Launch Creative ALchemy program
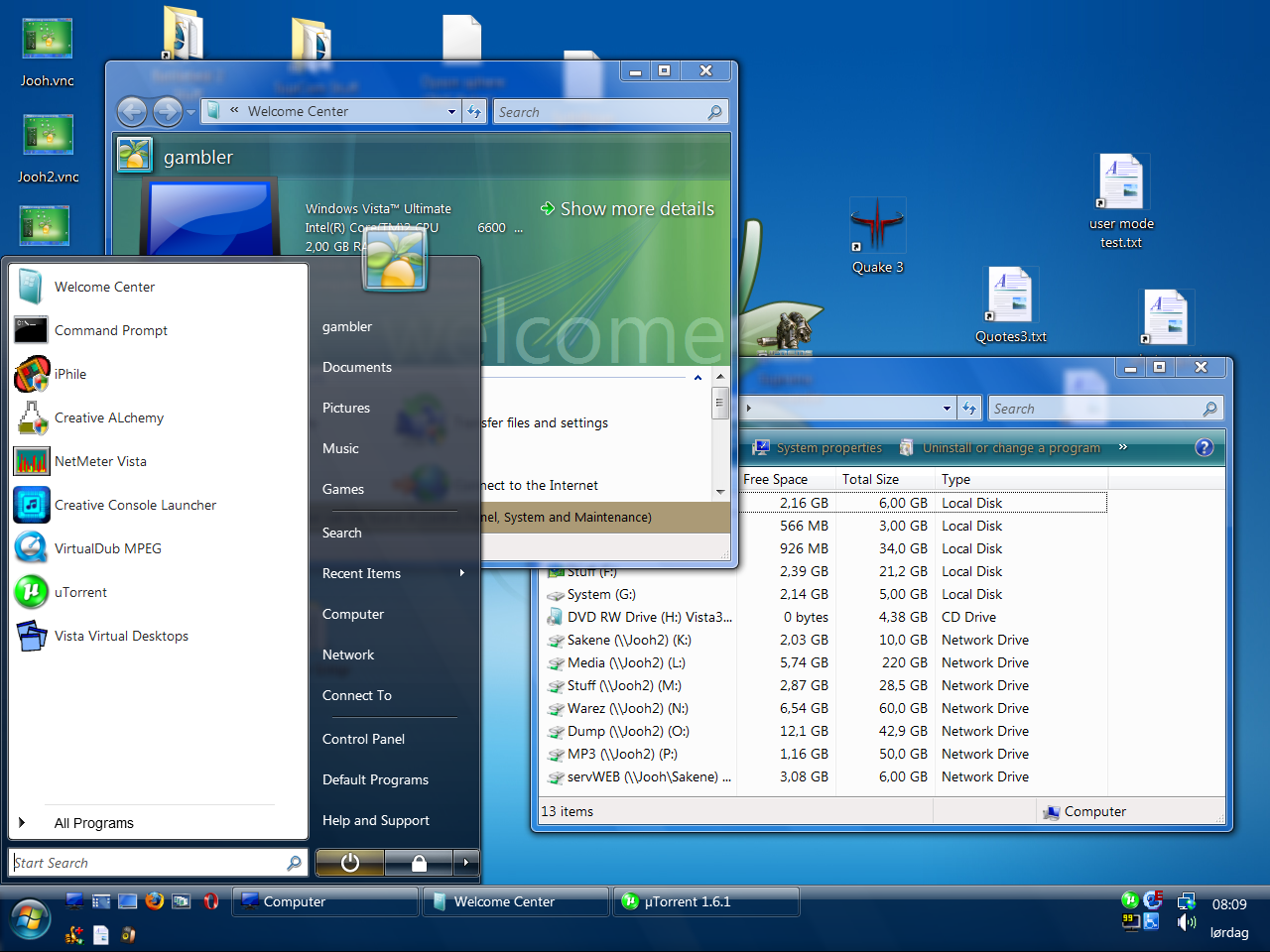The width and height of the screenshot is (1270, 952). click(159, 417)
